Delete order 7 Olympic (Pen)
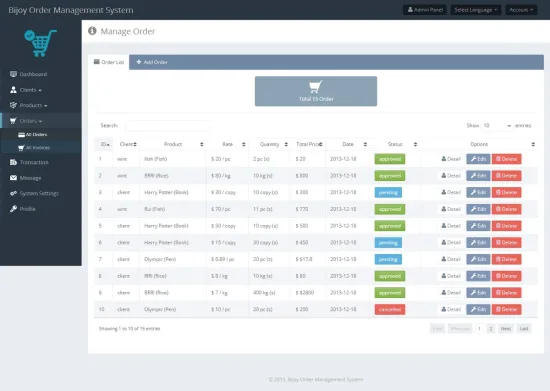The image size is (550, 391). [507, 259]
